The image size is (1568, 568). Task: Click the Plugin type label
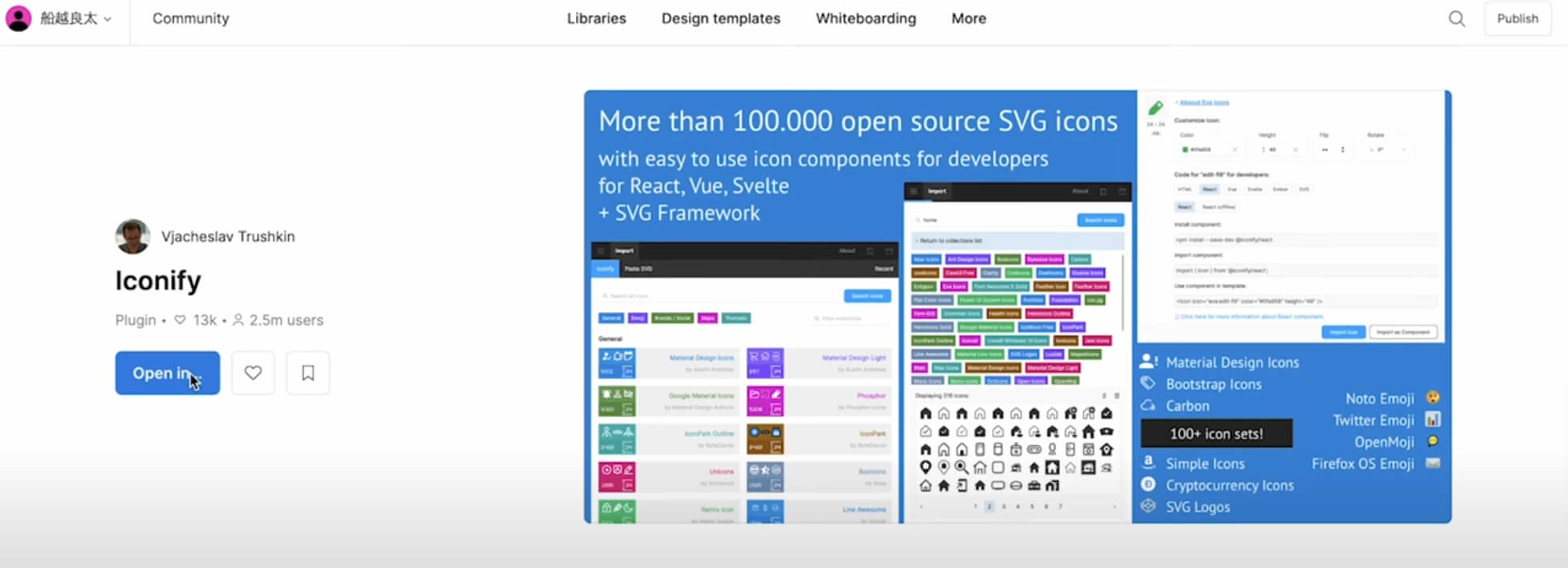tap(135, 320)
